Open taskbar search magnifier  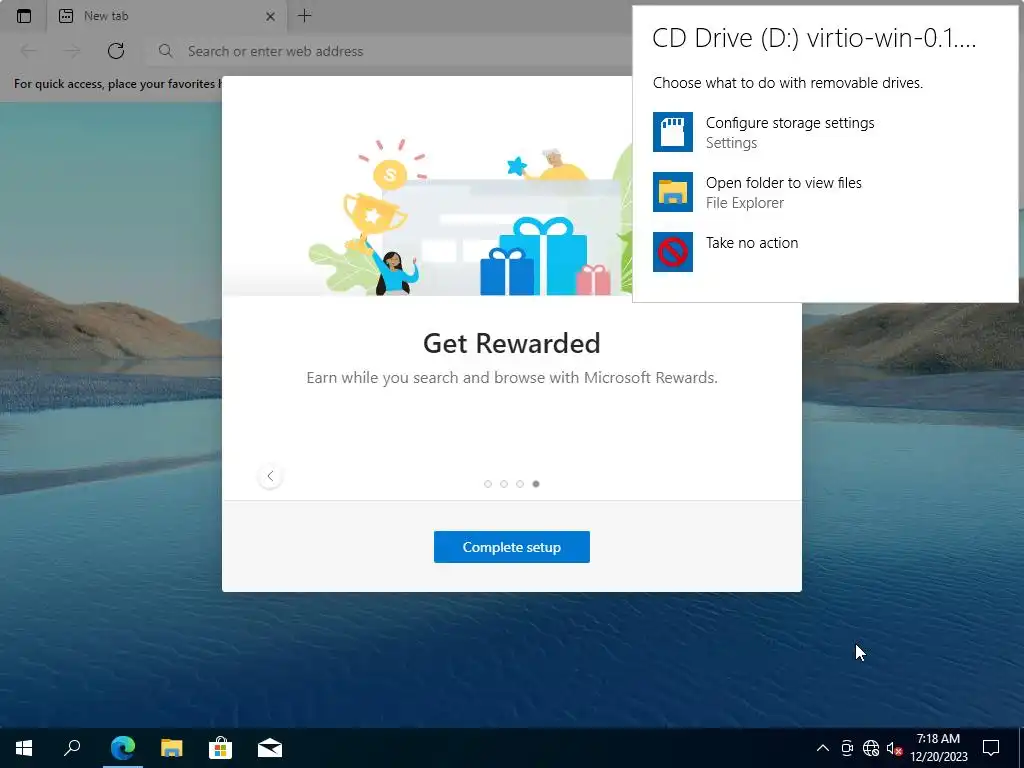pyautogui.click(x=72, y=748)
